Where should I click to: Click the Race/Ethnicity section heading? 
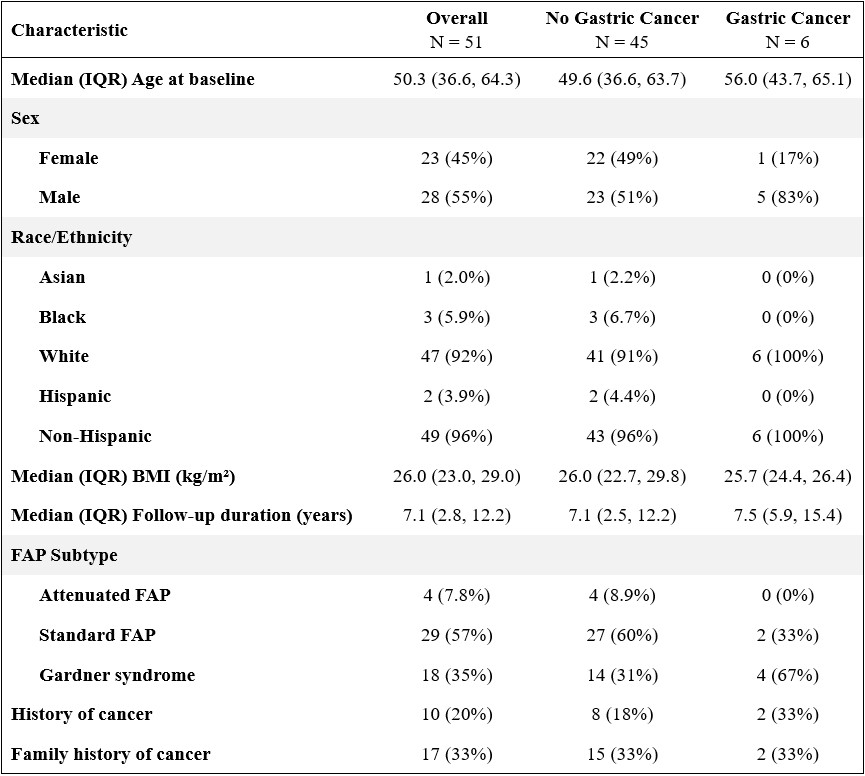click(x=72, y=238)
